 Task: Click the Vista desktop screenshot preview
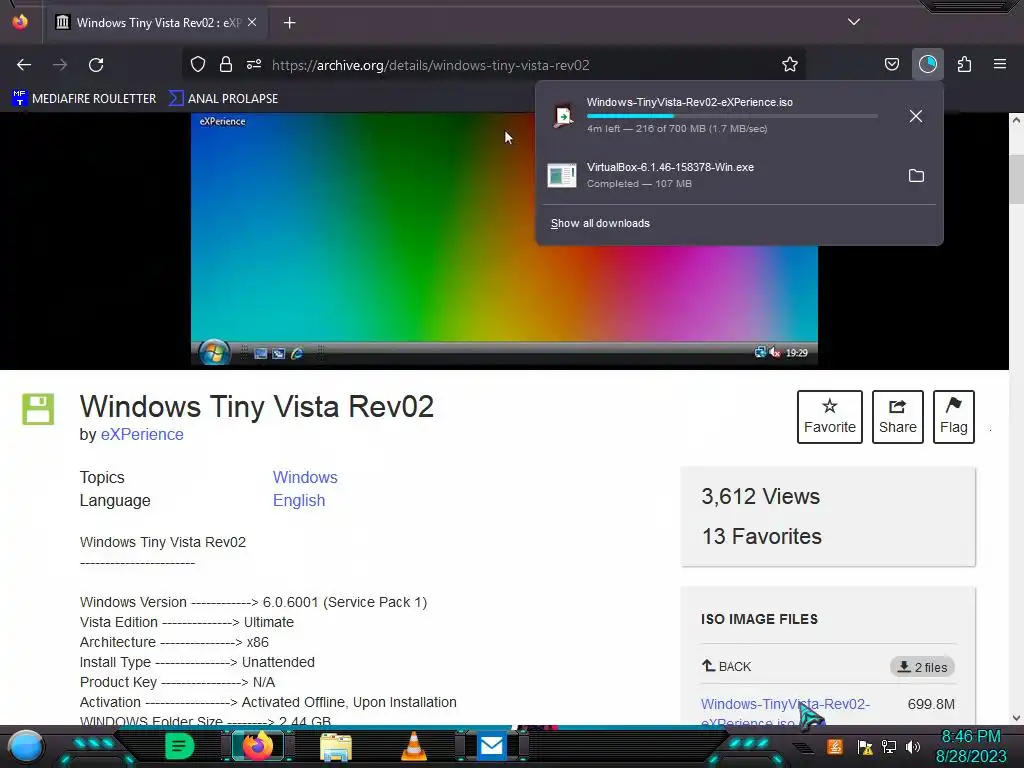(504, 239)
